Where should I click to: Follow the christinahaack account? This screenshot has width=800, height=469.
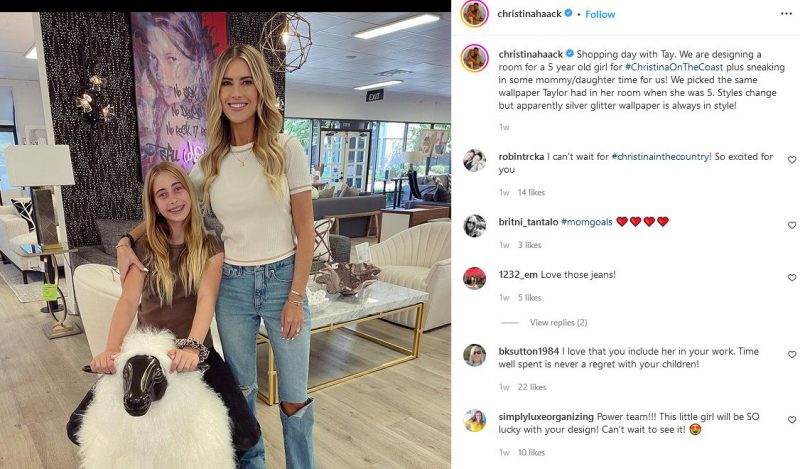tap(600, 14)
